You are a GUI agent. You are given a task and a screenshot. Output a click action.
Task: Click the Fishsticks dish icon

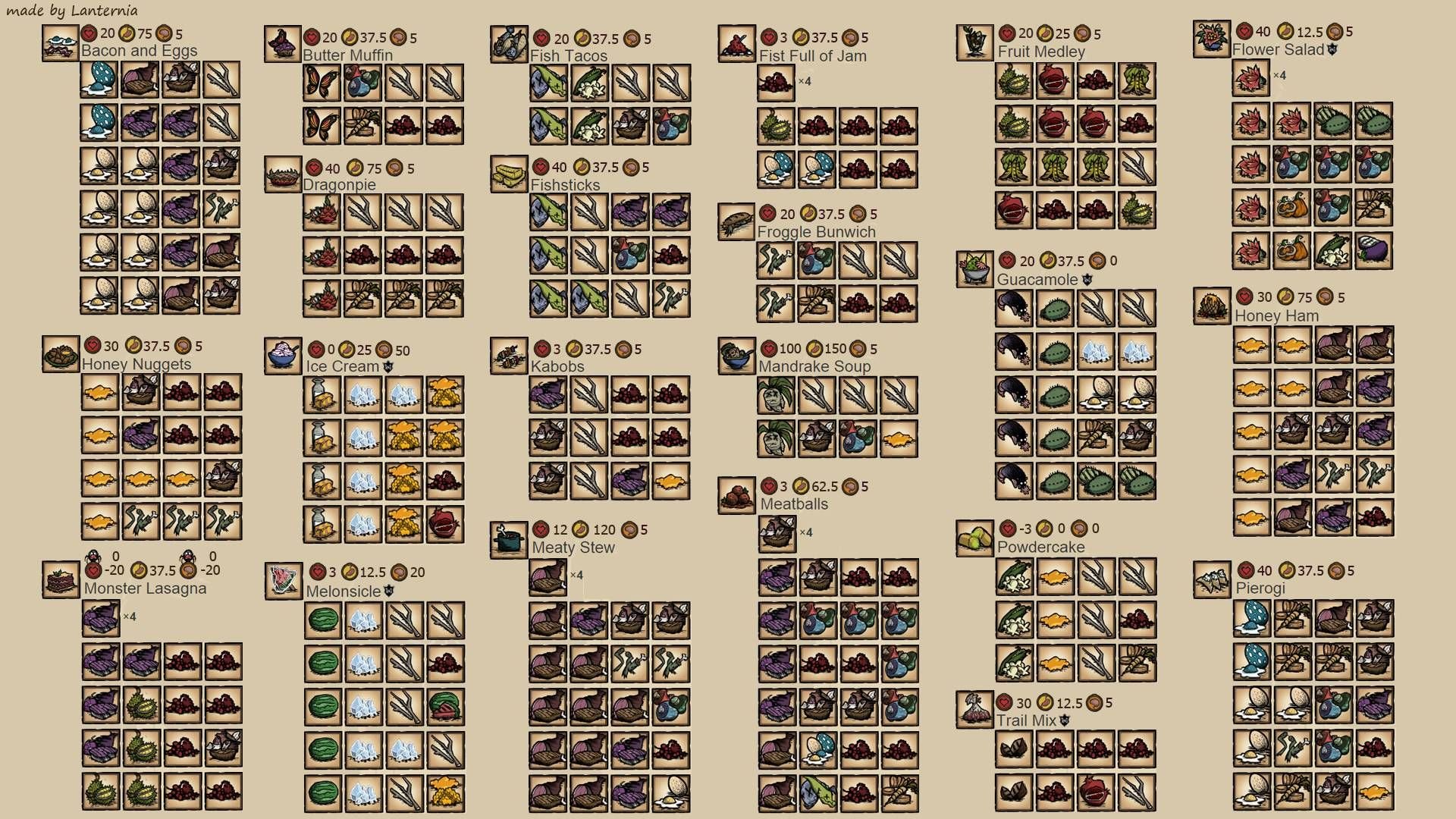point(509,174)
